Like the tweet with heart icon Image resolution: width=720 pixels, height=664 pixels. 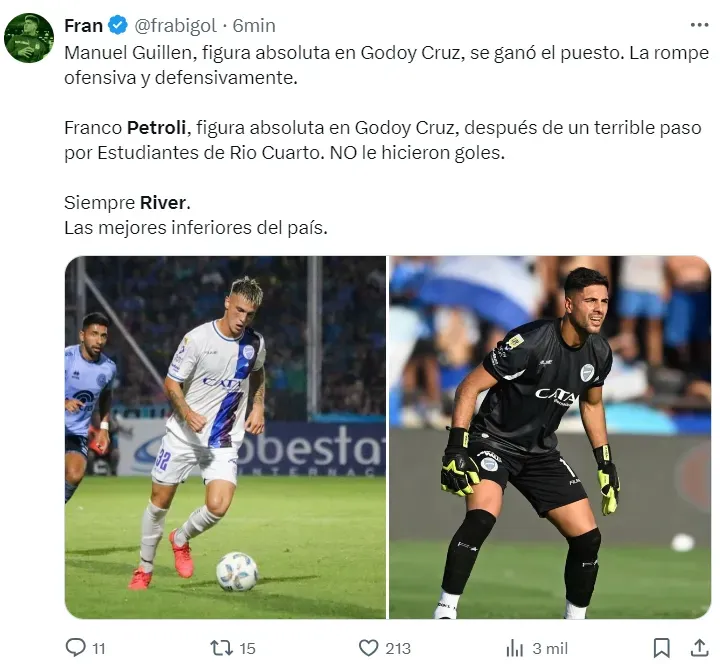pos(369,647)
